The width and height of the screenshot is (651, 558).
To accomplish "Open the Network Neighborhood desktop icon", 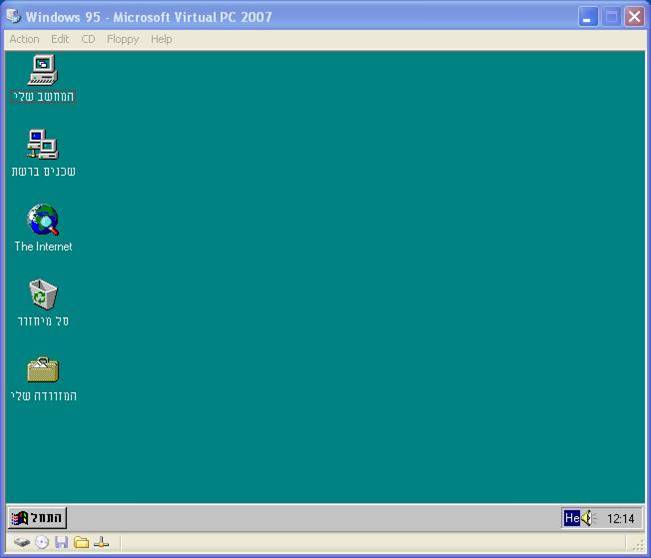I will tap(42, 145).
